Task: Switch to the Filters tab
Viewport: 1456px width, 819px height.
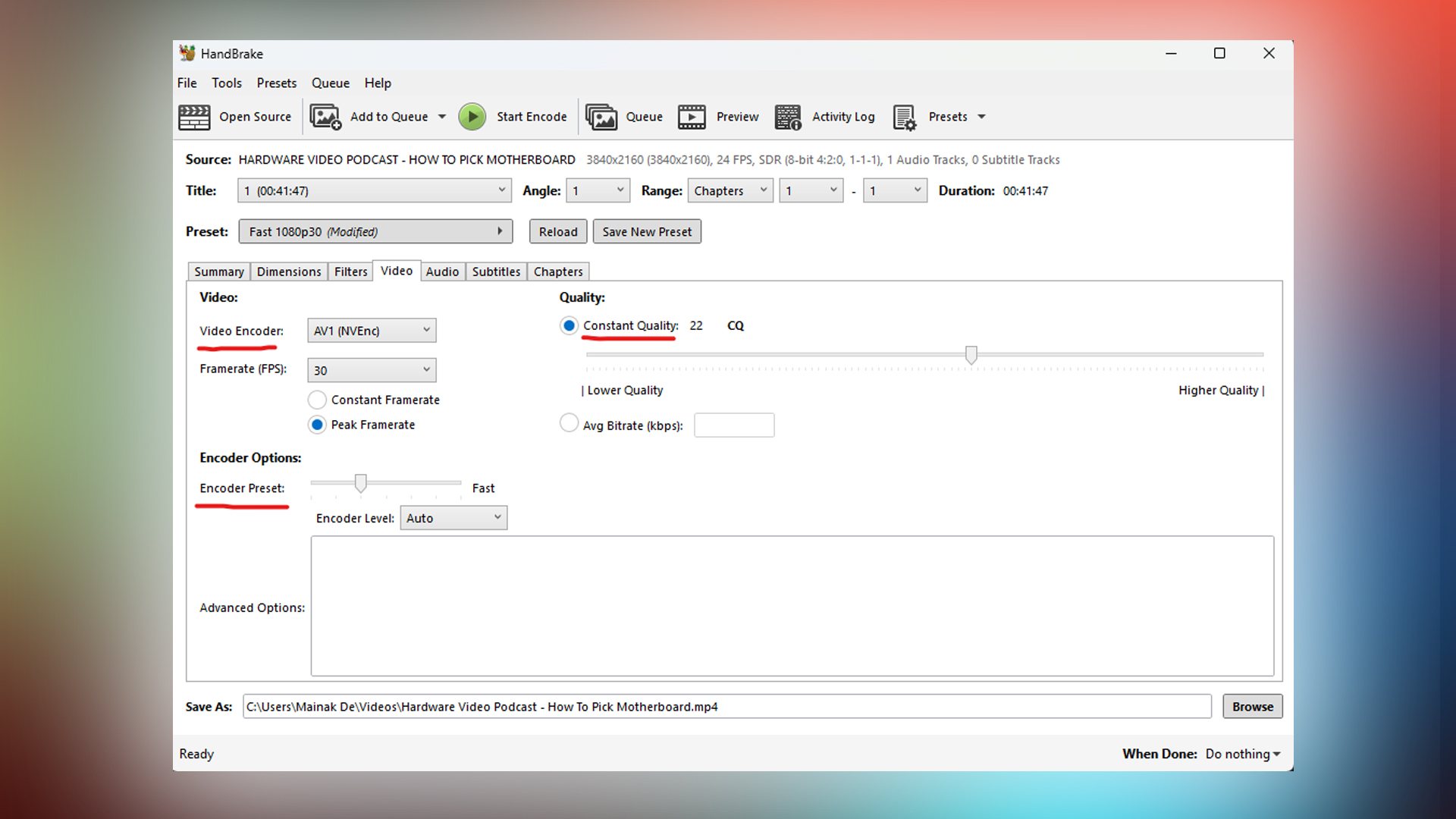Action: click(x=350, y=271)
